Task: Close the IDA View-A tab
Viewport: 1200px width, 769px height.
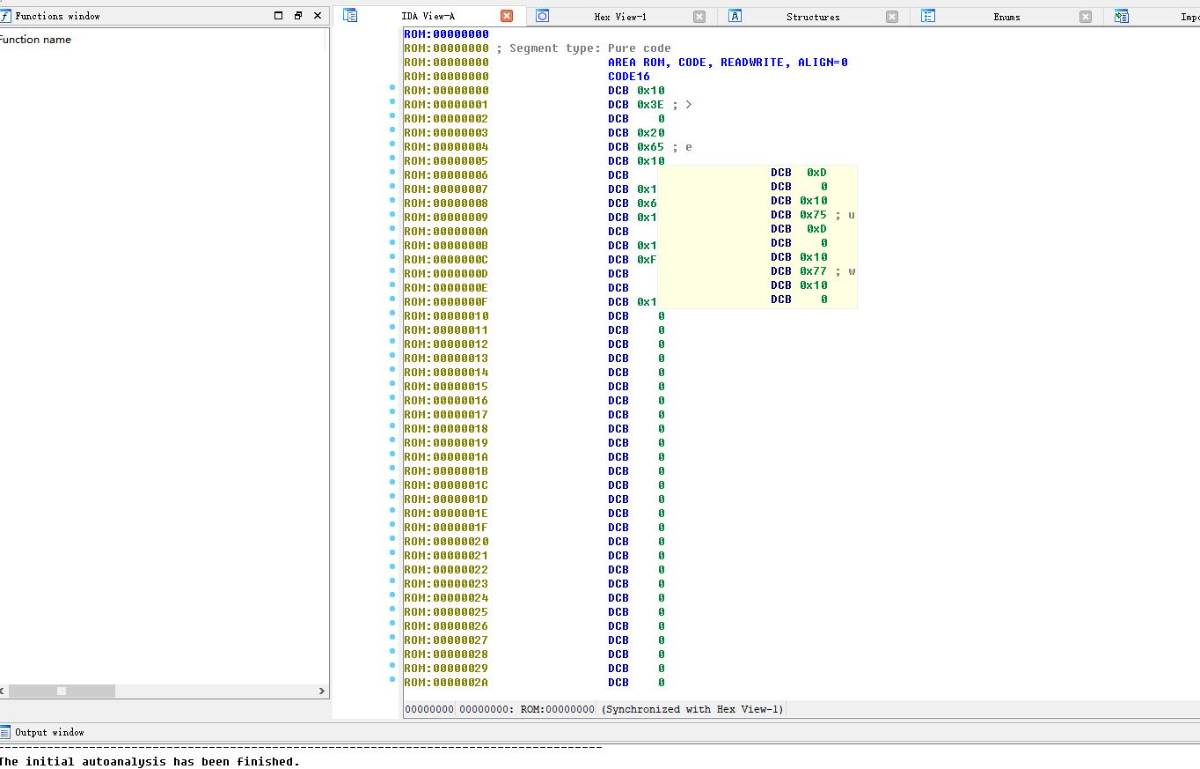Action: click(x=507, y=16)
